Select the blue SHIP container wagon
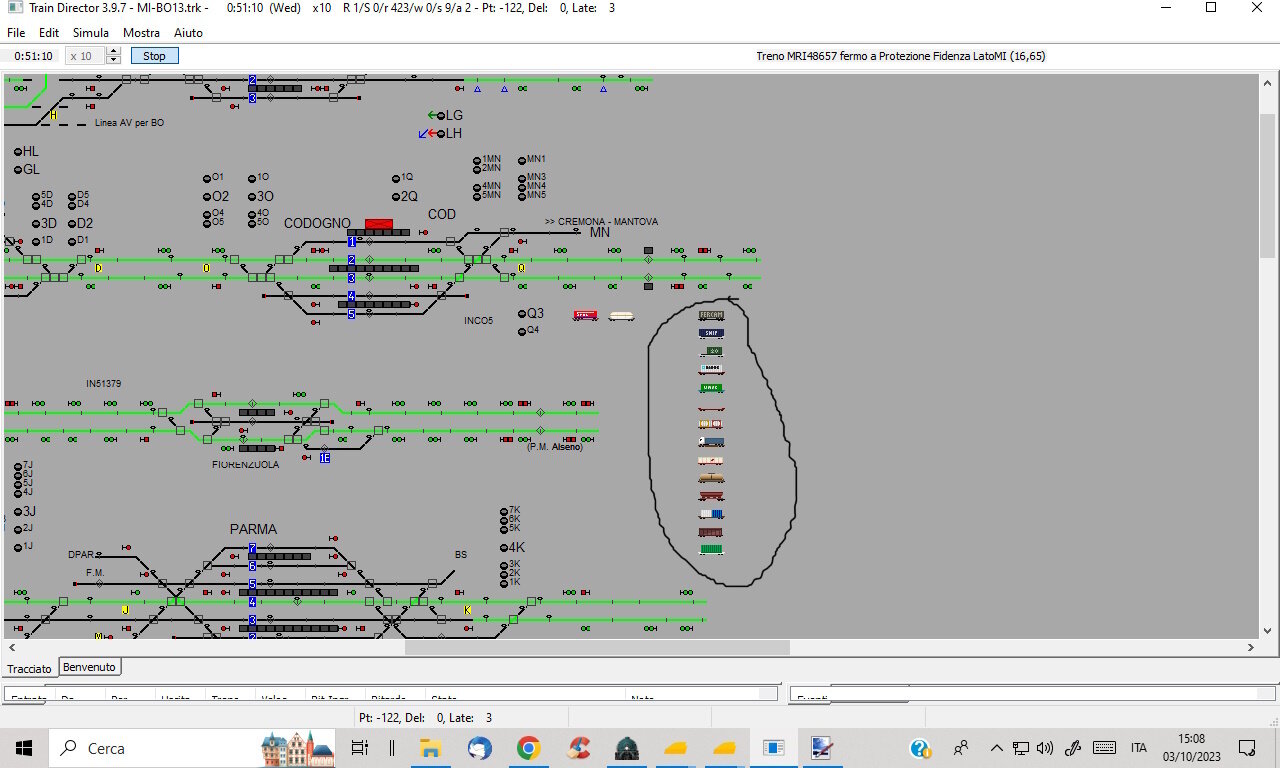 [x=711, y=333]
